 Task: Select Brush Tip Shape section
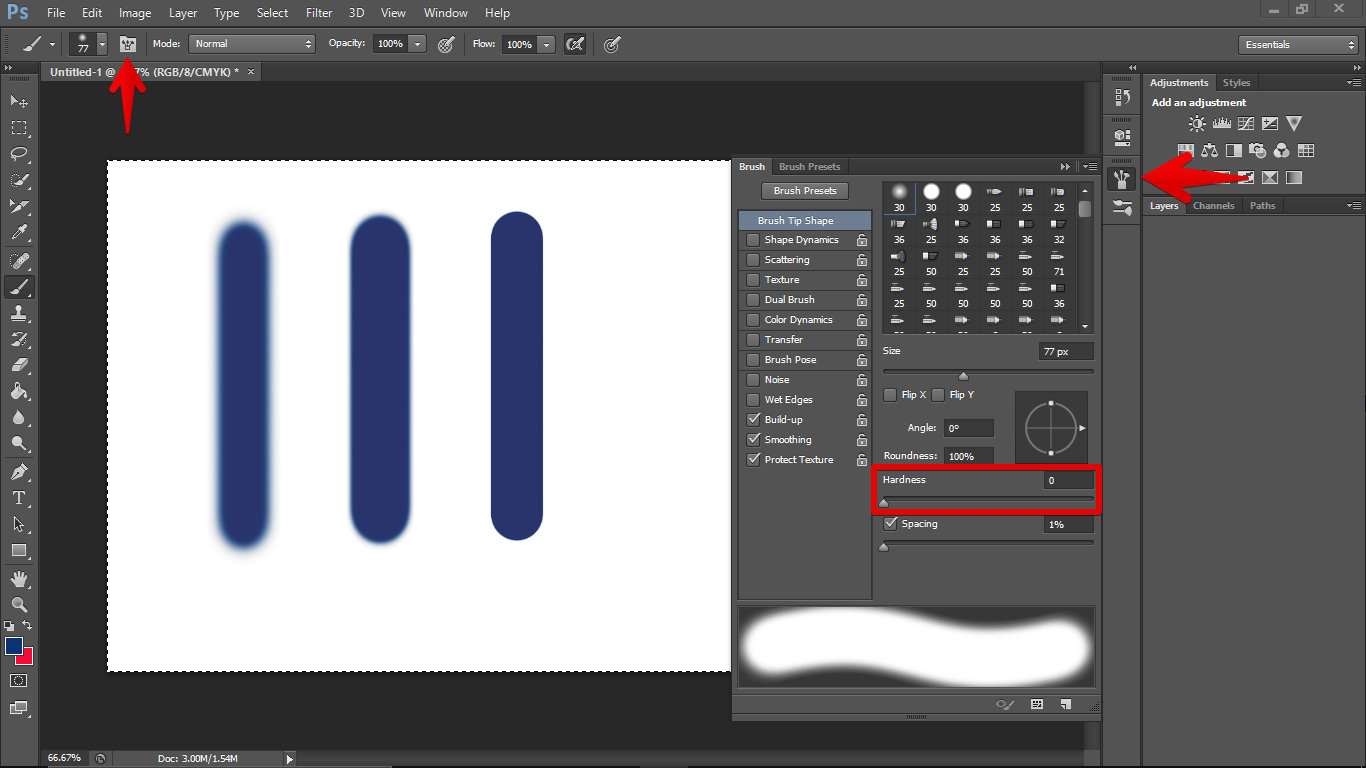coord(795,220)
